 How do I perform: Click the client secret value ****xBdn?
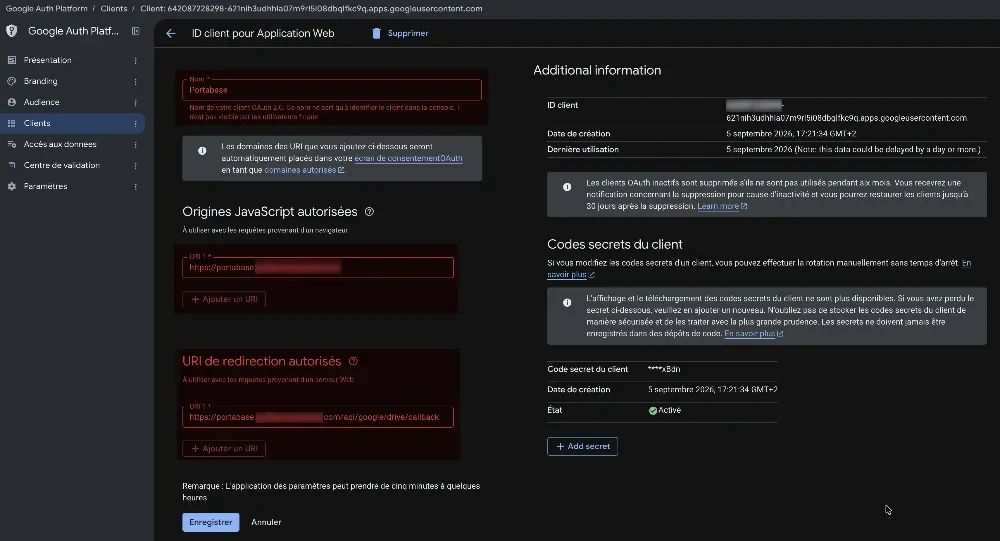pyautogui.click(x=664, y=369)
